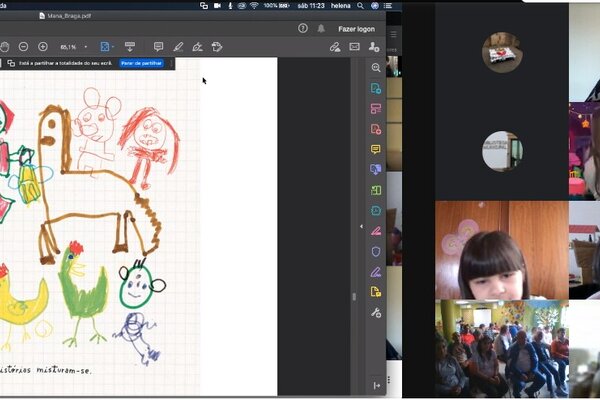This screenshot has width=600, height=400.
Task: Collapse the right tools pane arrow
Action: [x=361, y=226]
